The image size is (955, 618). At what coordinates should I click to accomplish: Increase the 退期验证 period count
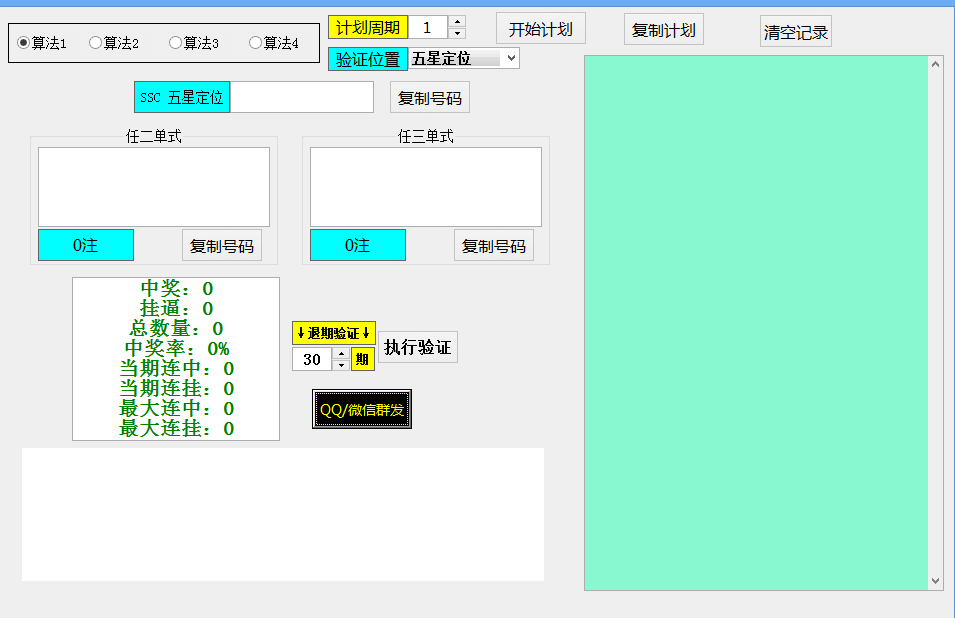coord(342,354)
